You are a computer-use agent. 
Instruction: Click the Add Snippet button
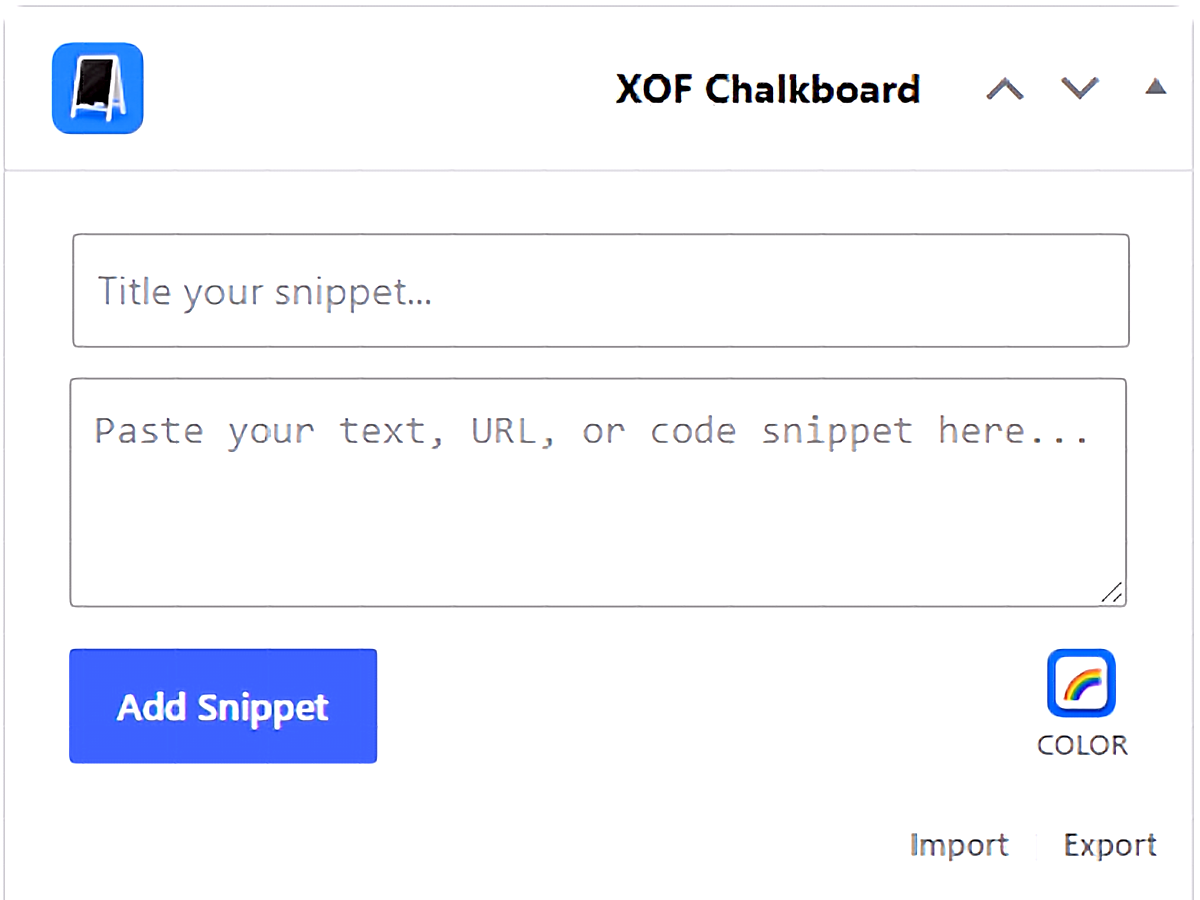pos(223,706)
